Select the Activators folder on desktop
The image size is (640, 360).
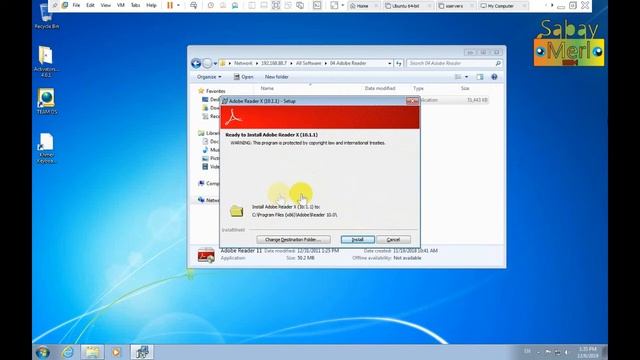coord(46,61)
